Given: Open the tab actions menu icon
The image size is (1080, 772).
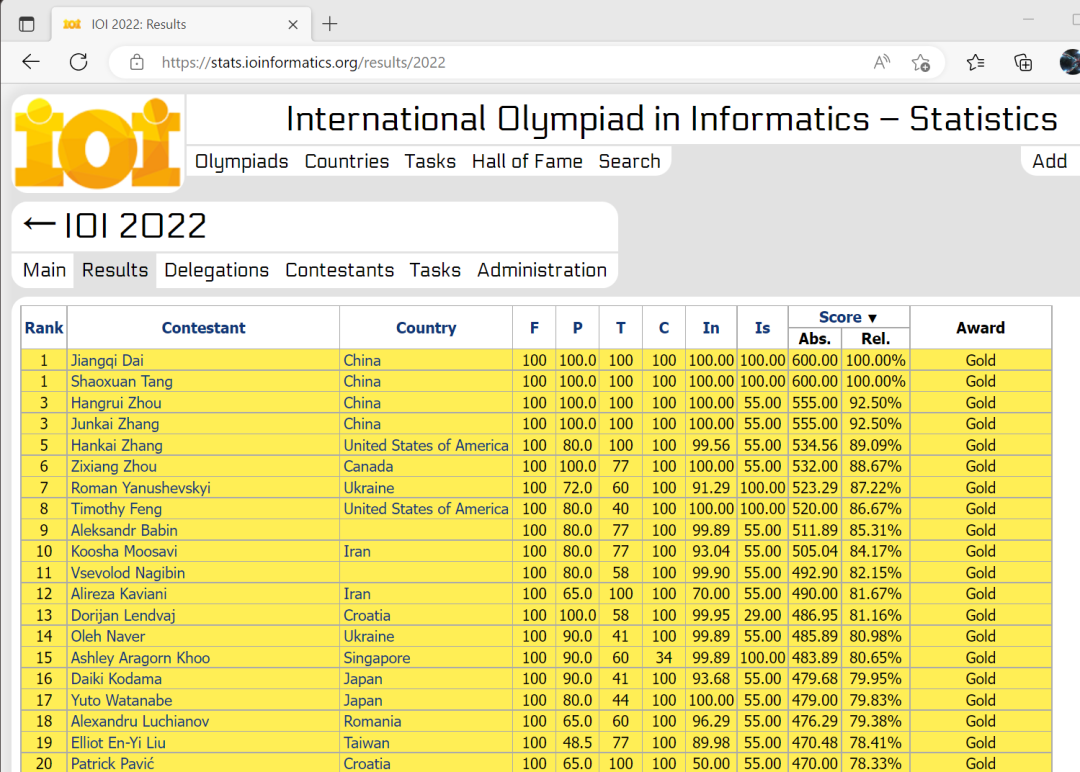Looking at the screenshot, I should pyautogui.click(x=26, y=24).
